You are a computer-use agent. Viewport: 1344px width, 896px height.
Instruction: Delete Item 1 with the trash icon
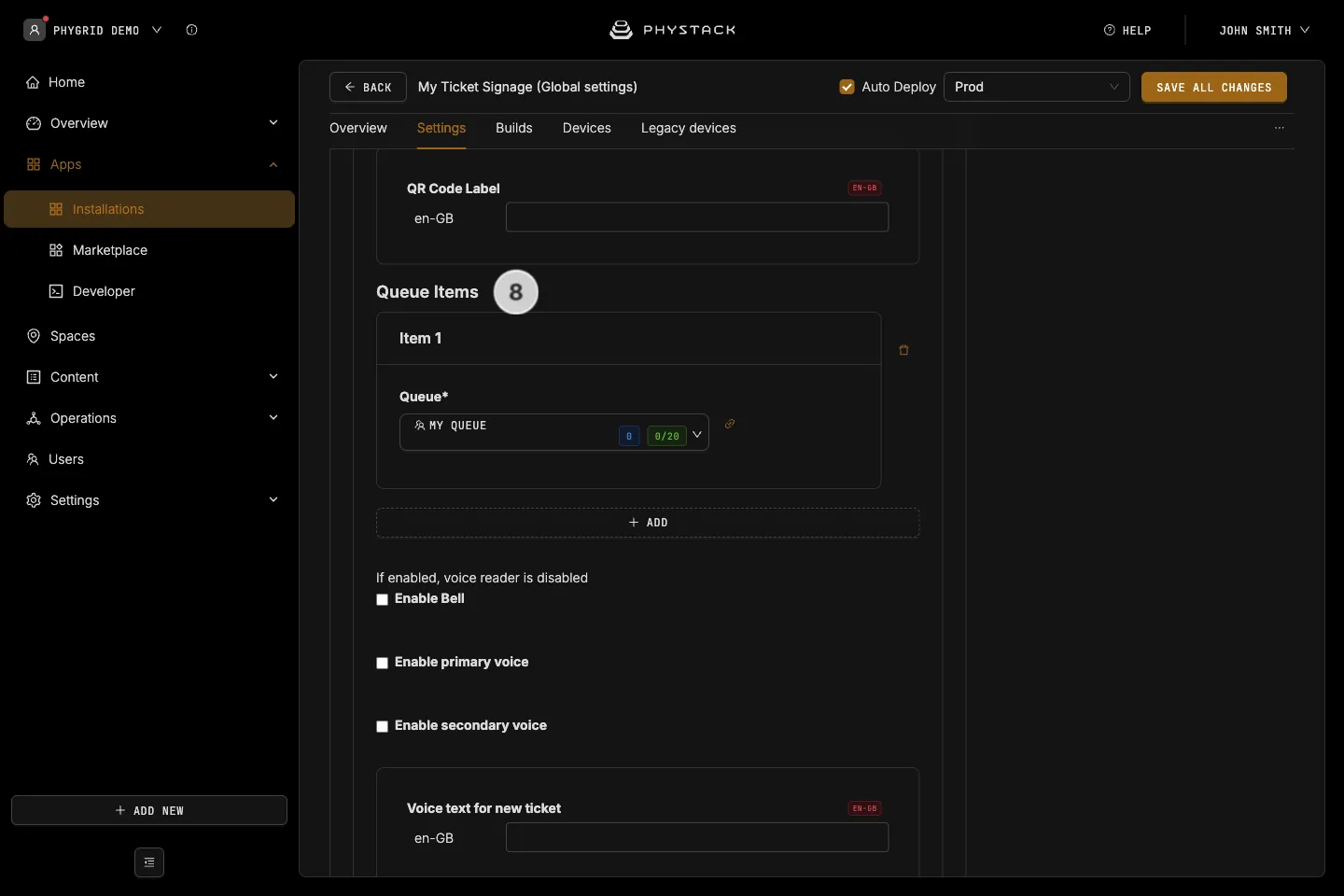(x=903, y=350)
